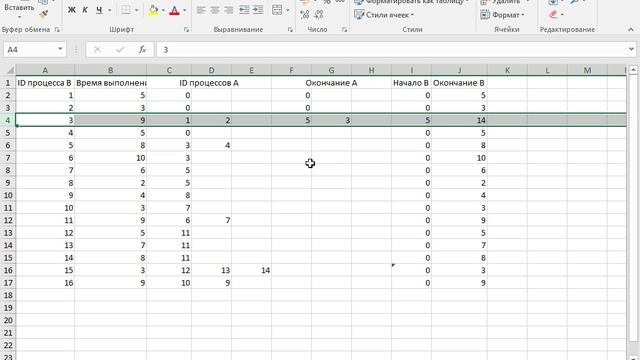Click cell J4 with value 14
Image resolution: width=640 pixels, height=360 pixels.
click(x=459, y=120)
